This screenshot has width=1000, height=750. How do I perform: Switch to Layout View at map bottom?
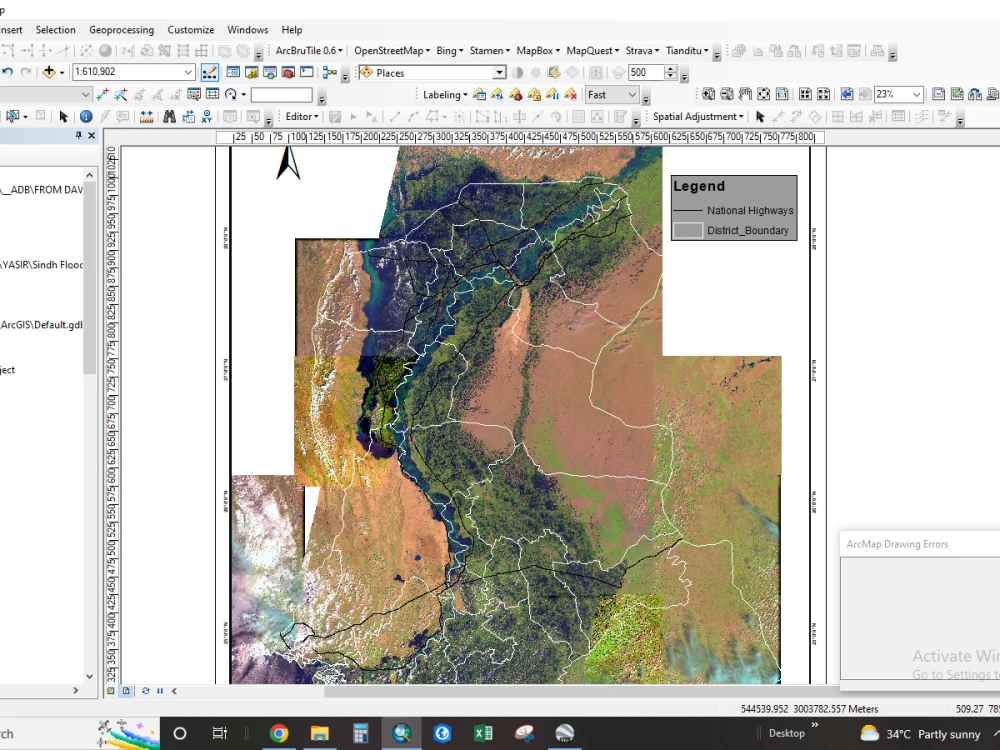click(x=125, y=691)
